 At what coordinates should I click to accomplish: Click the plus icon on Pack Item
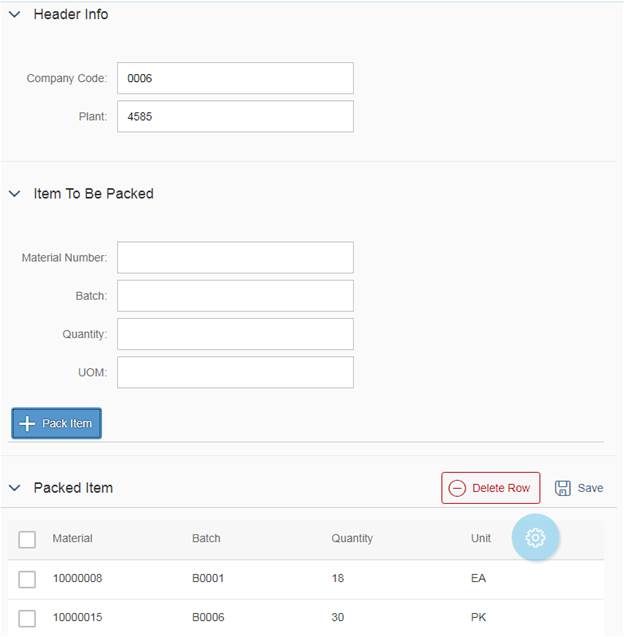[27, 423]
